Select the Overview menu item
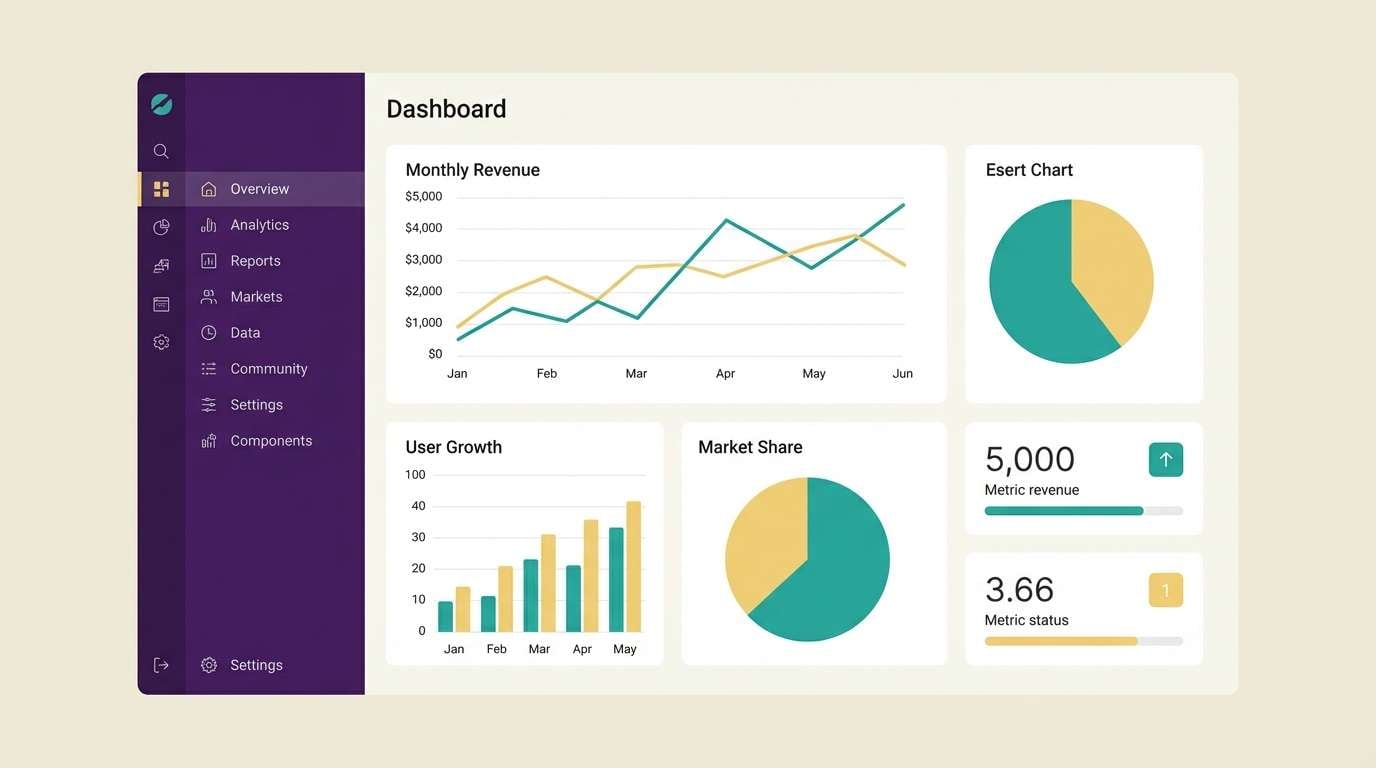Image resolution: width=1376 pixels, height=768 pixels. [x=259, y=188]
